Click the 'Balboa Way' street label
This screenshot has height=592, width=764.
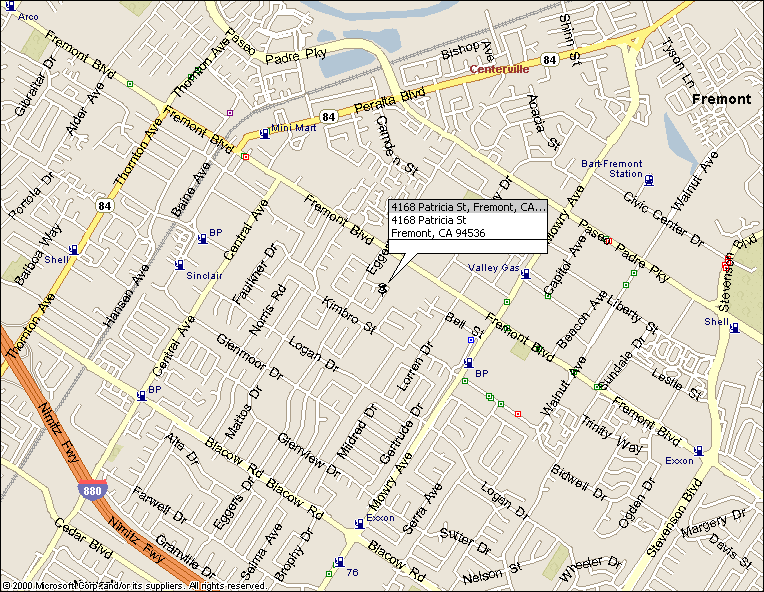38,254
